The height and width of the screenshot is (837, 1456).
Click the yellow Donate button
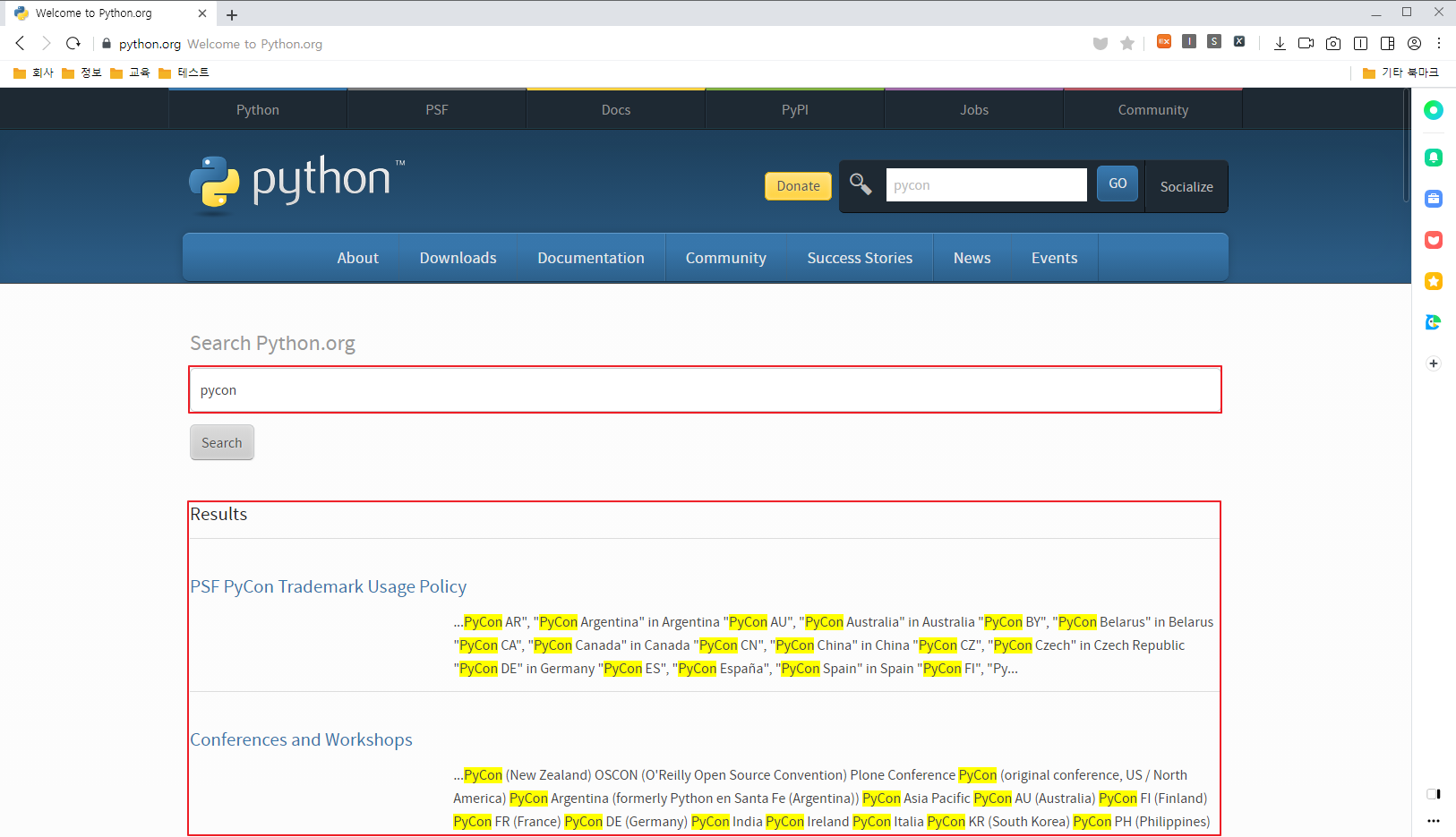click(798, 186)
